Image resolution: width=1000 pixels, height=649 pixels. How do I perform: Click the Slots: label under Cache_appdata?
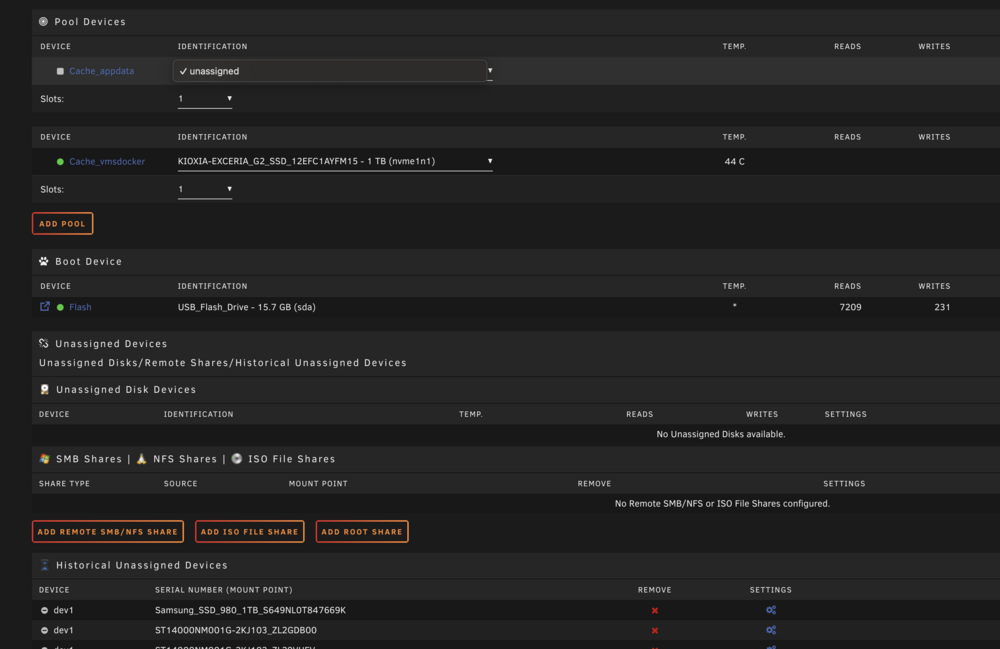[52, 99]
